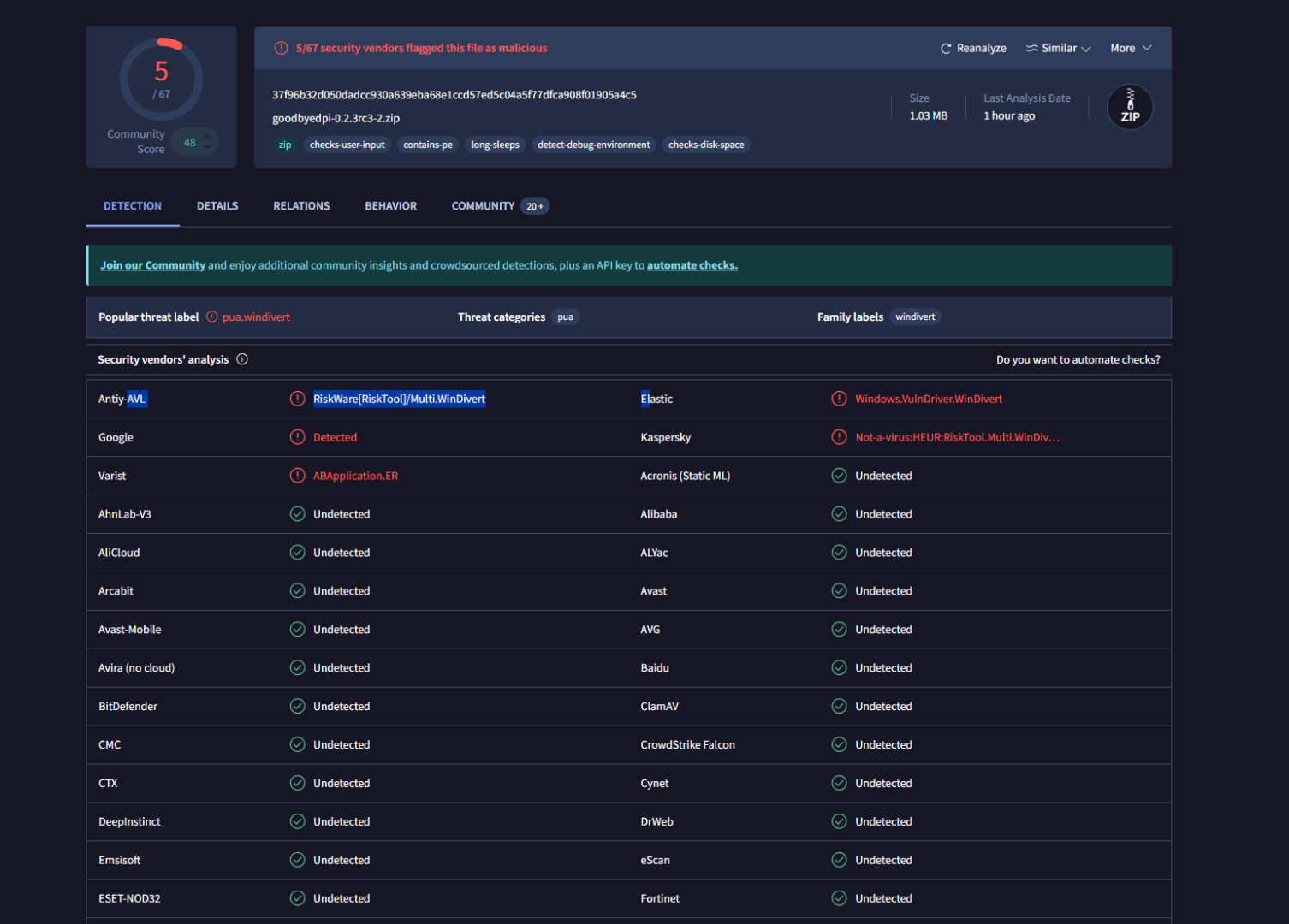This screenshot has width=1289, height=924.
Task: Click the Reanalyze button label
Action: coord(981,49)
